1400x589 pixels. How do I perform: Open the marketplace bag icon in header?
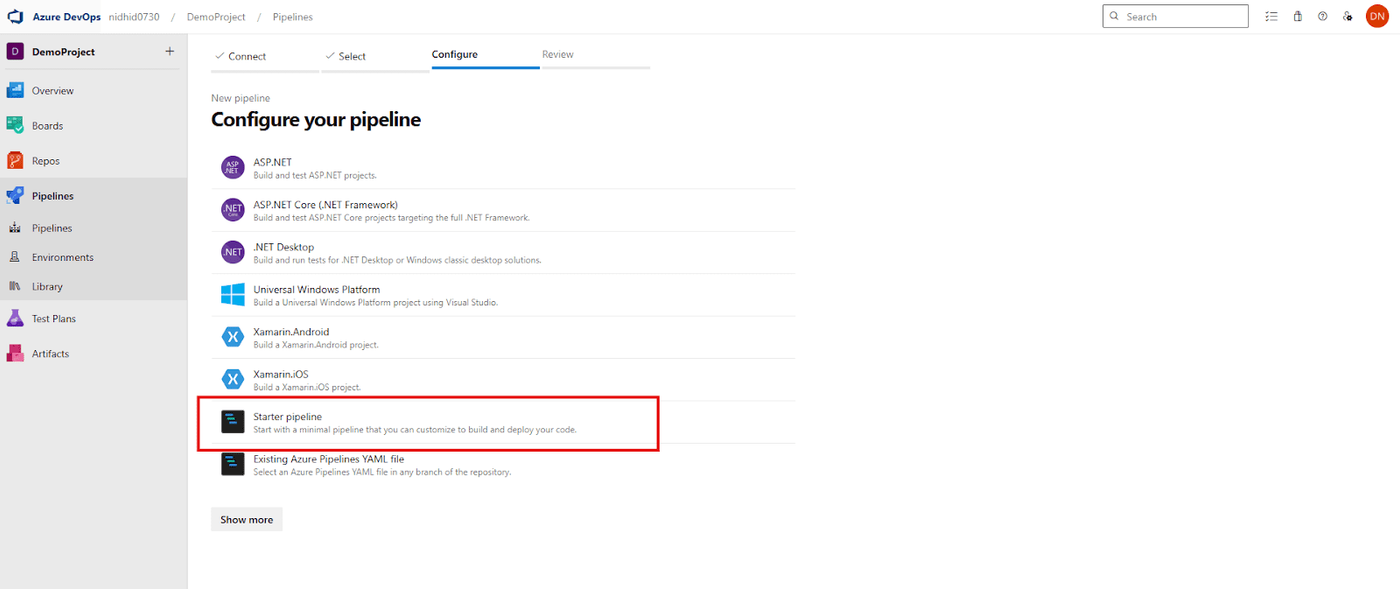pyautogui.click(x=1297, y=16)
